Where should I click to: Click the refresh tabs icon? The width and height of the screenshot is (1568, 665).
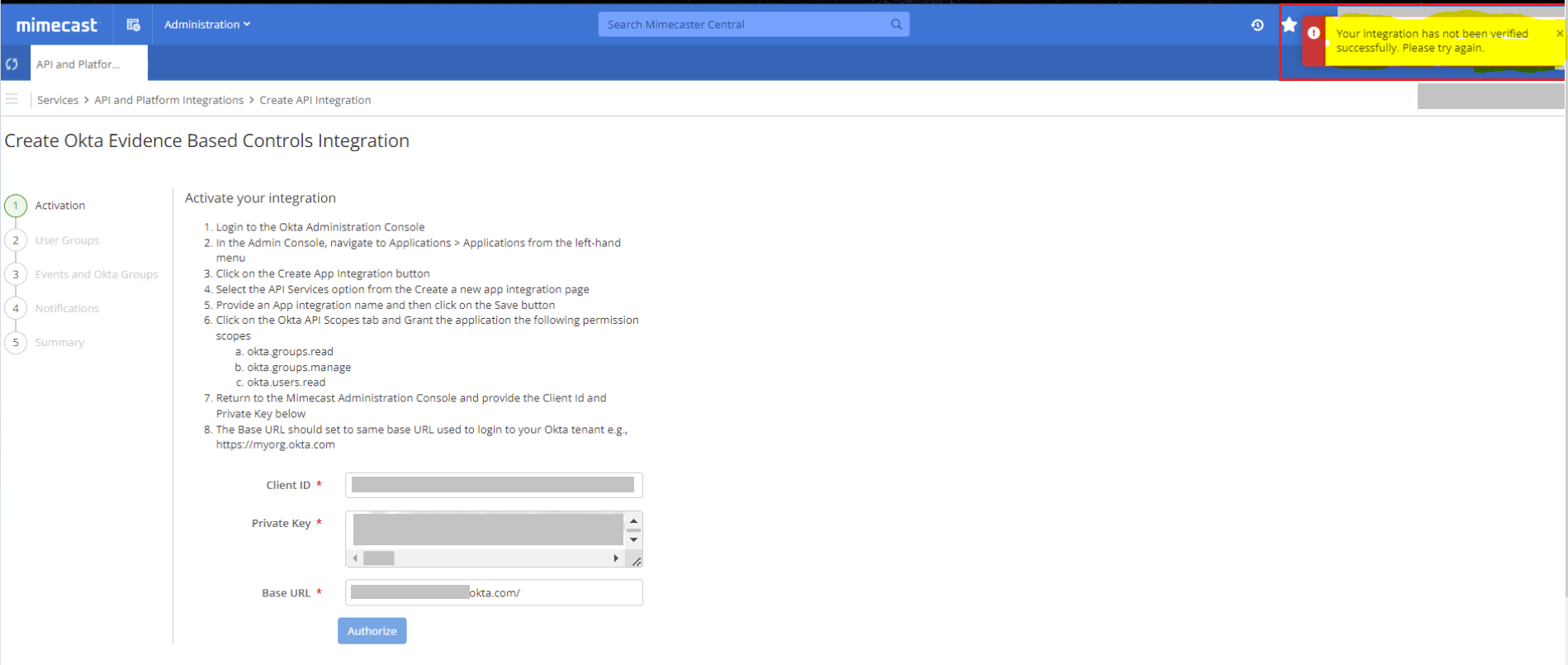12,64
